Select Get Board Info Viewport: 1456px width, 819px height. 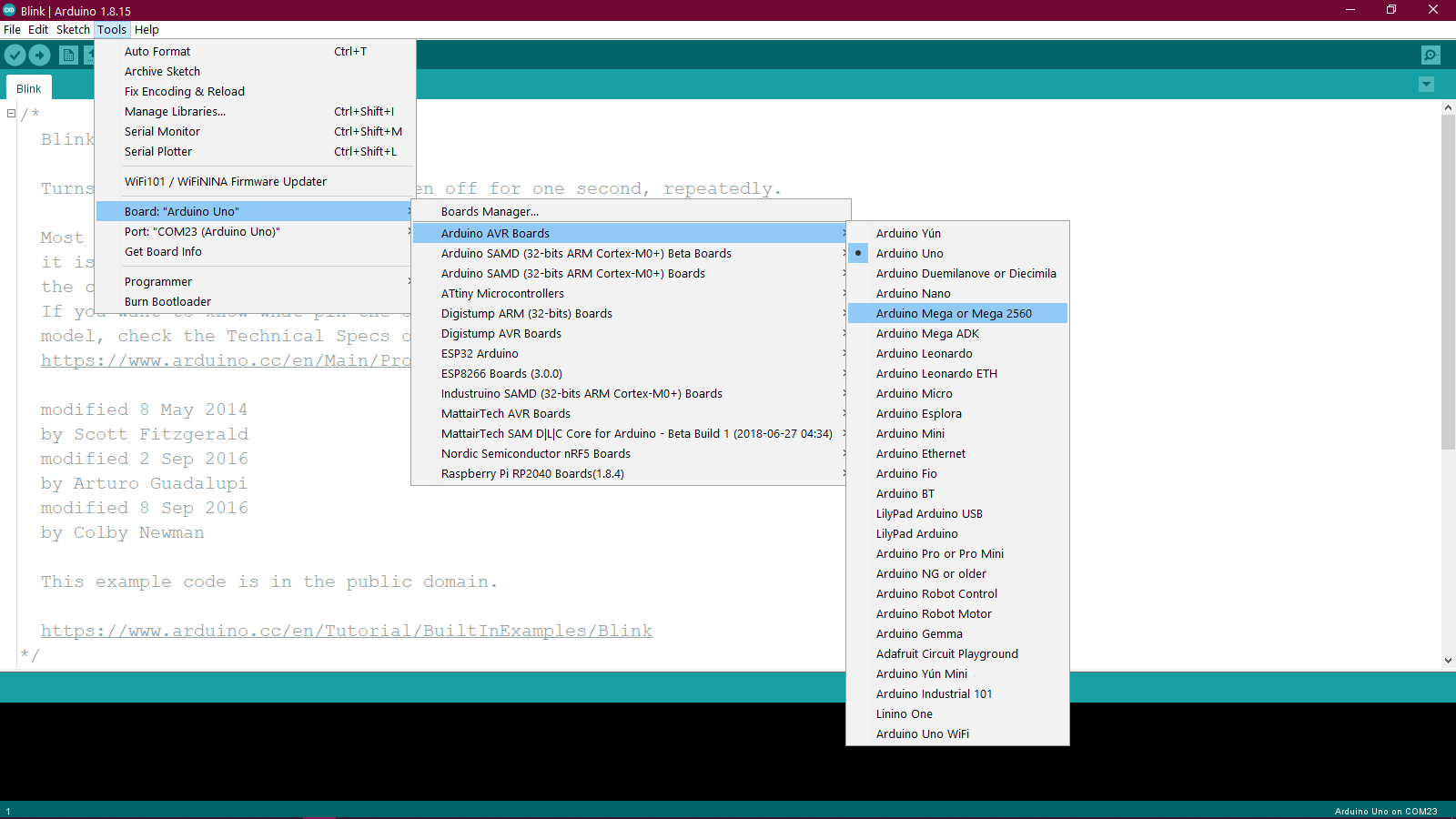(256, 251)
